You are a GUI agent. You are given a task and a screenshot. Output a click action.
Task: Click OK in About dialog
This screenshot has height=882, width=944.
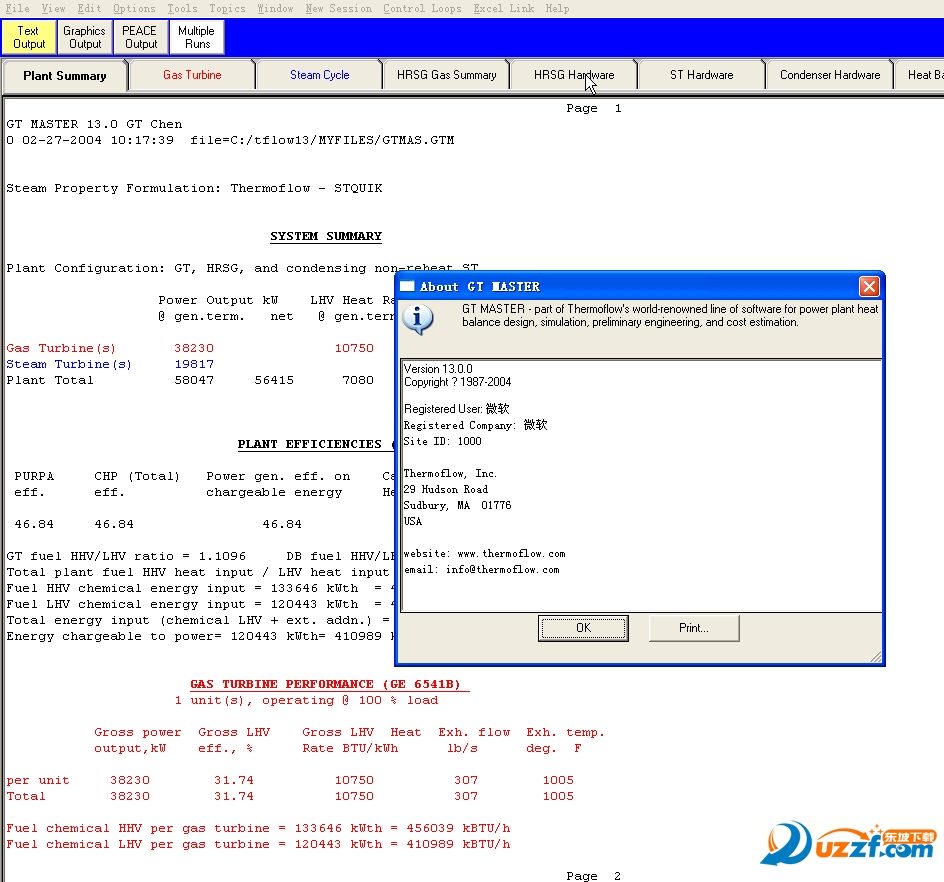point(583,628)
